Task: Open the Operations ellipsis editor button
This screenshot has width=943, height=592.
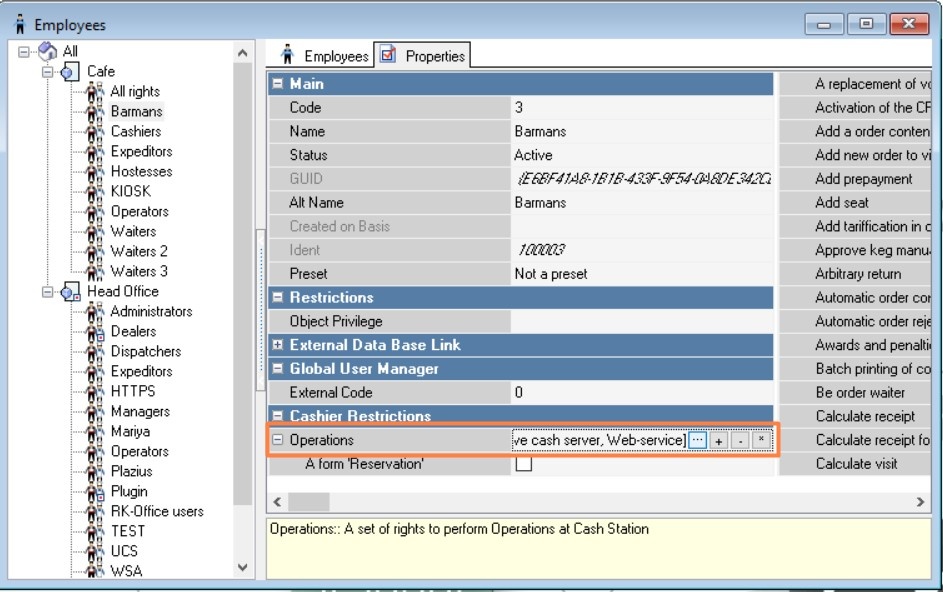Action: 698,440
